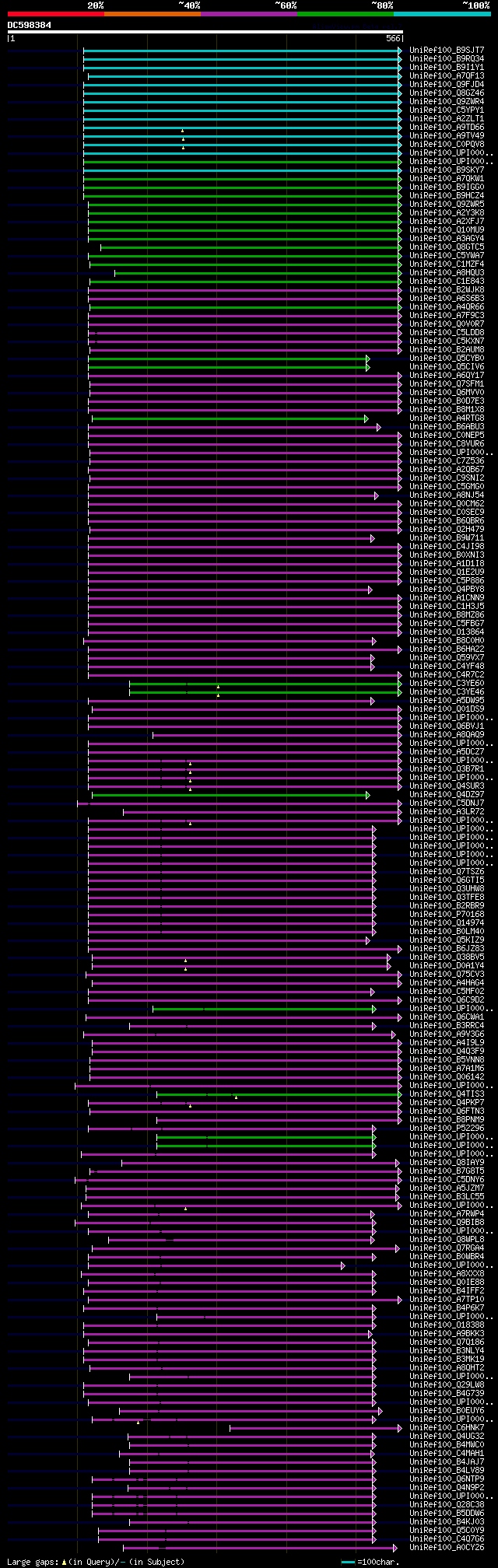Open hit UniRef100_Q14974
This screenshot has height=1568, width=498.
pos(447,923)
